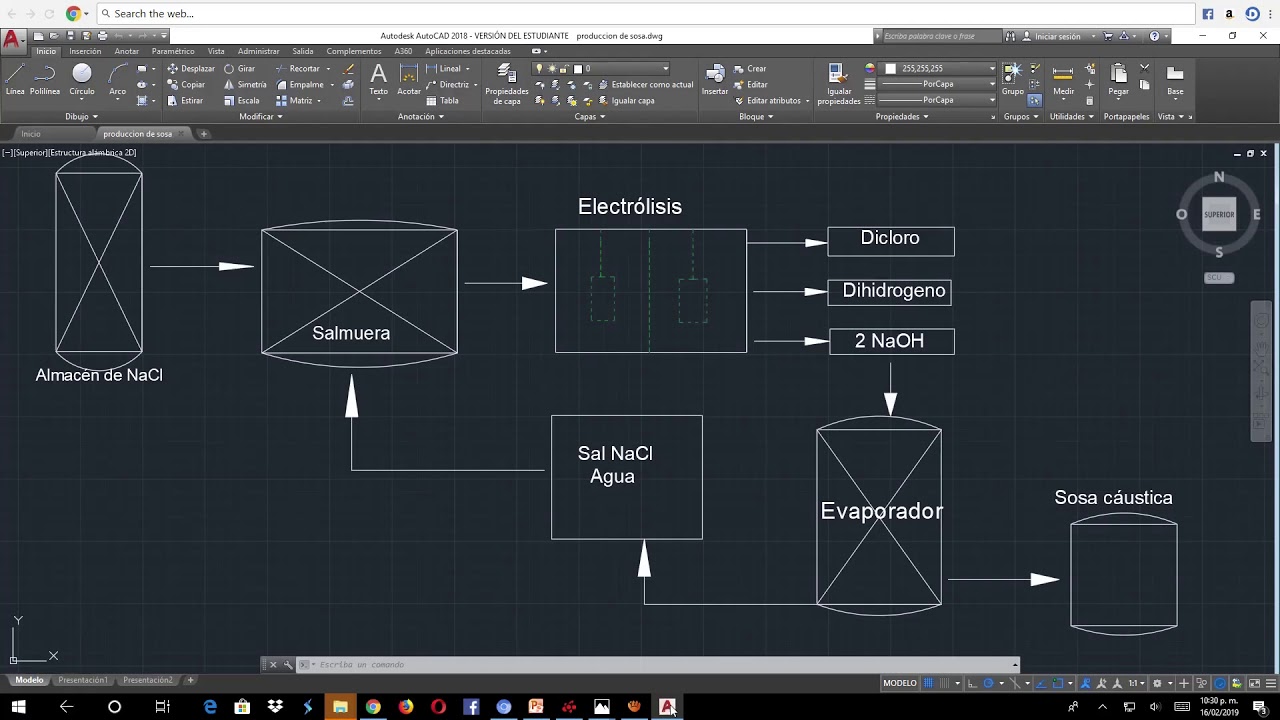Toggle 2D object snap in status bar
The width and height of the screenshot is (1280, 720).
pyautogui.click(x=1056, y=683)
